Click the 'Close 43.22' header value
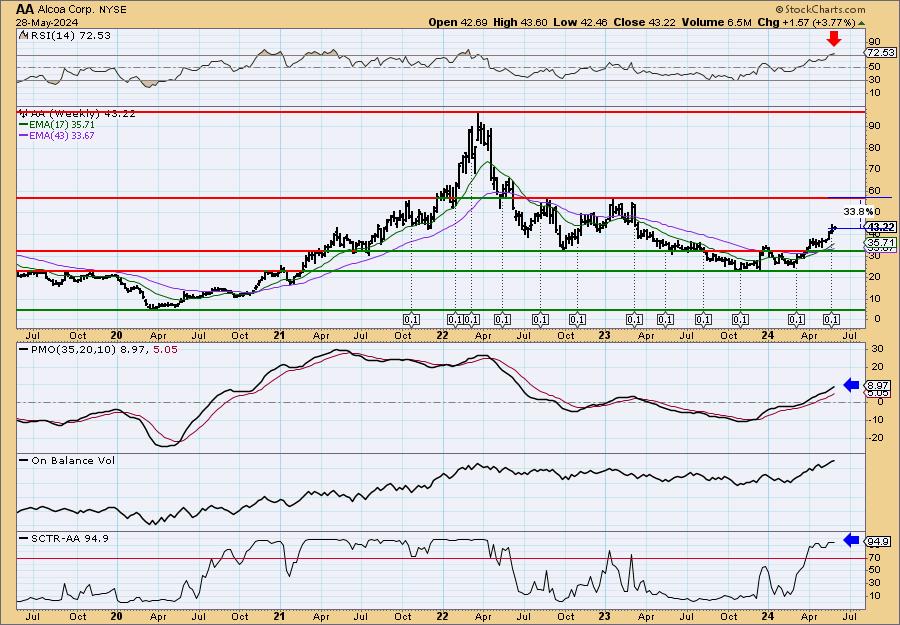900x625 pixels. pos(643,22)
